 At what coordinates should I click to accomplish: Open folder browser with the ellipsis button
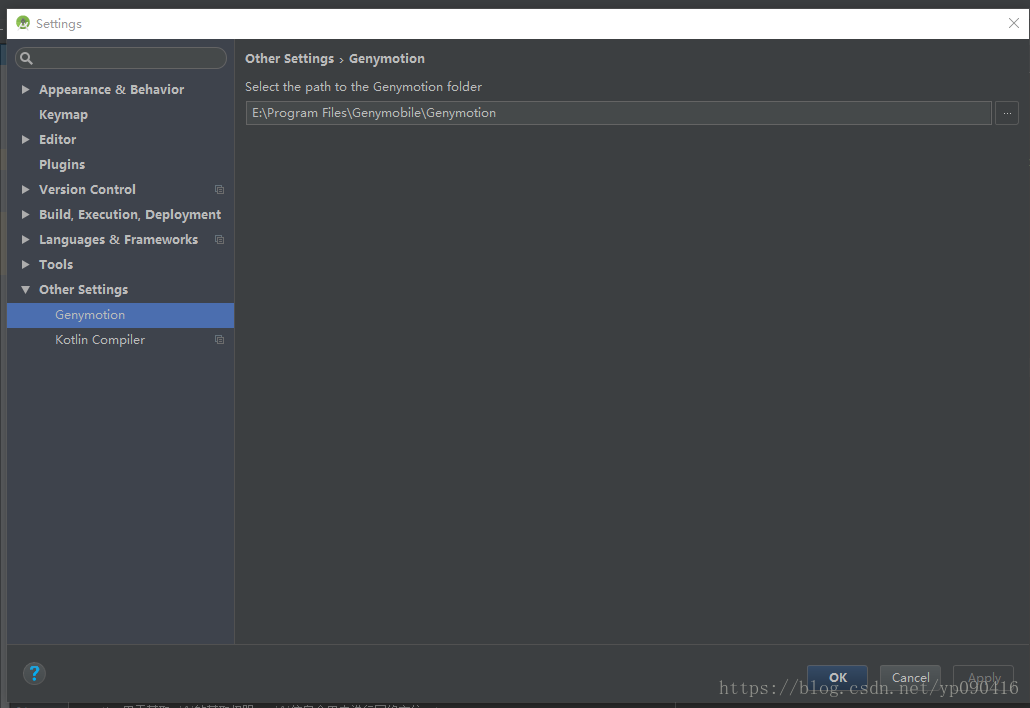[x=1007, y=113]
